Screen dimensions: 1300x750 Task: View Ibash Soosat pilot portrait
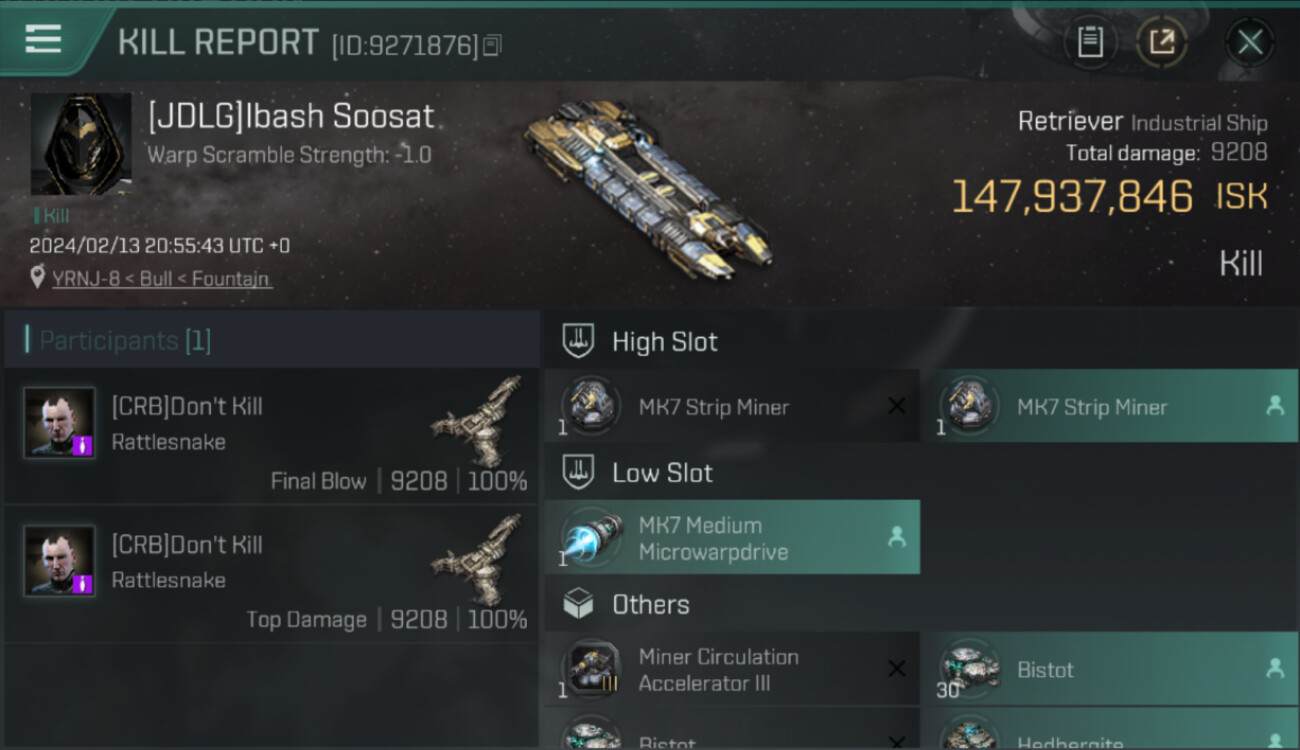point(80,144)
